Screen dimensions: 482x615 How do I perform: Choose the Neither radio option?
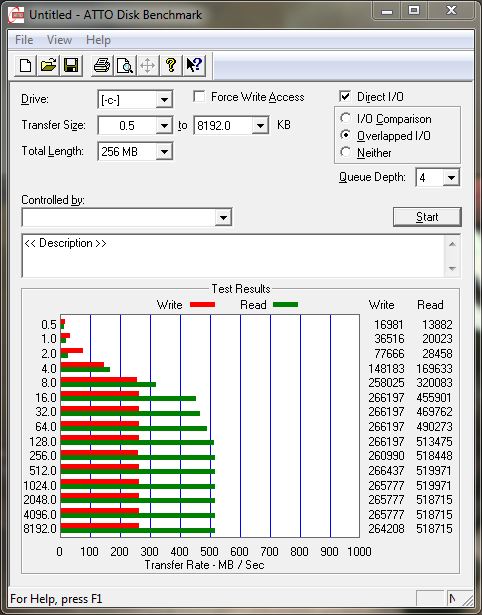pyautogui.click(x=346, y=152)
